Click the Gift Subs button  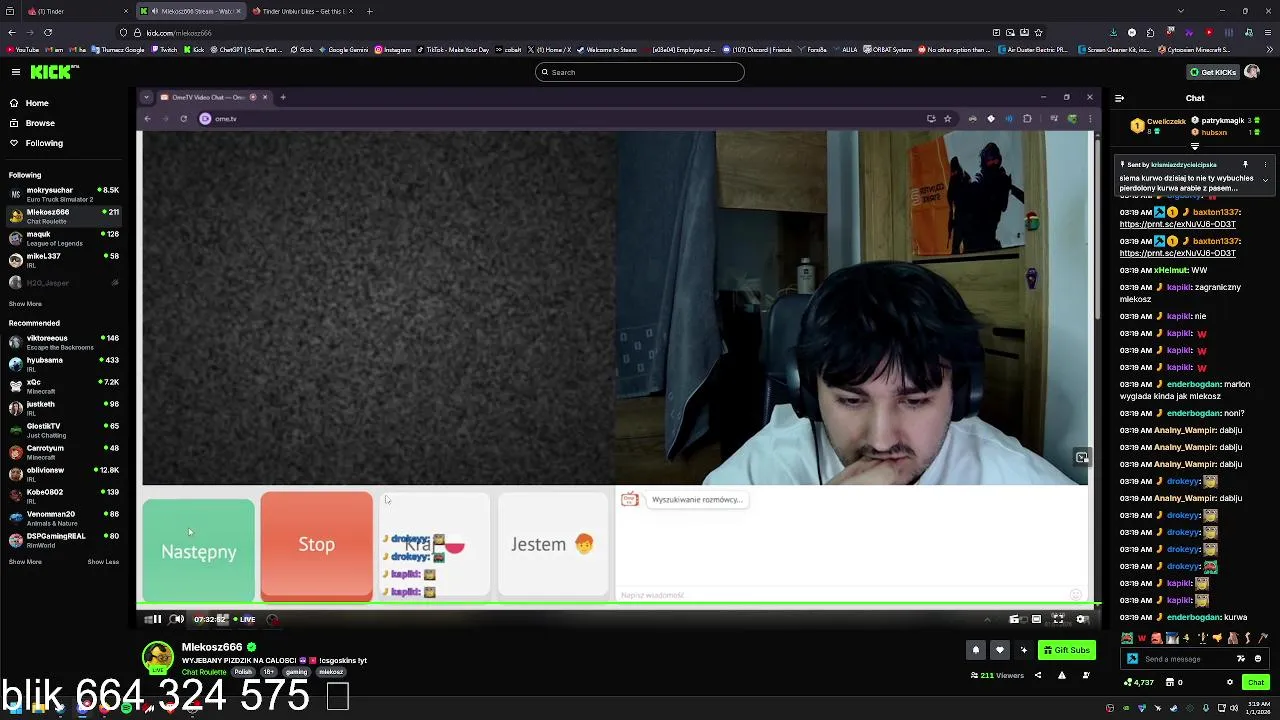tap(1067, 650)
